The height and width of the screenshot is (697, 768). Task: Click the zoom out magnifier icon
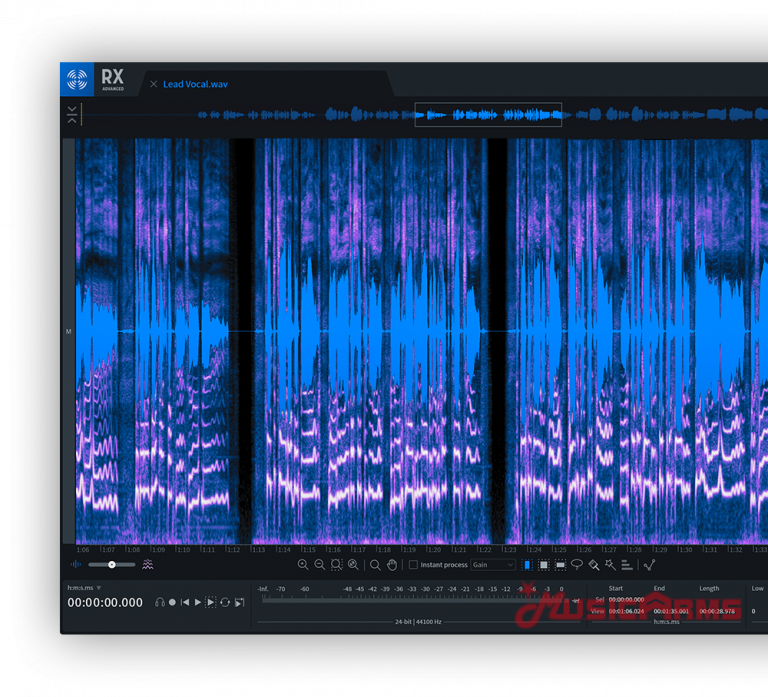click(319, 565)
